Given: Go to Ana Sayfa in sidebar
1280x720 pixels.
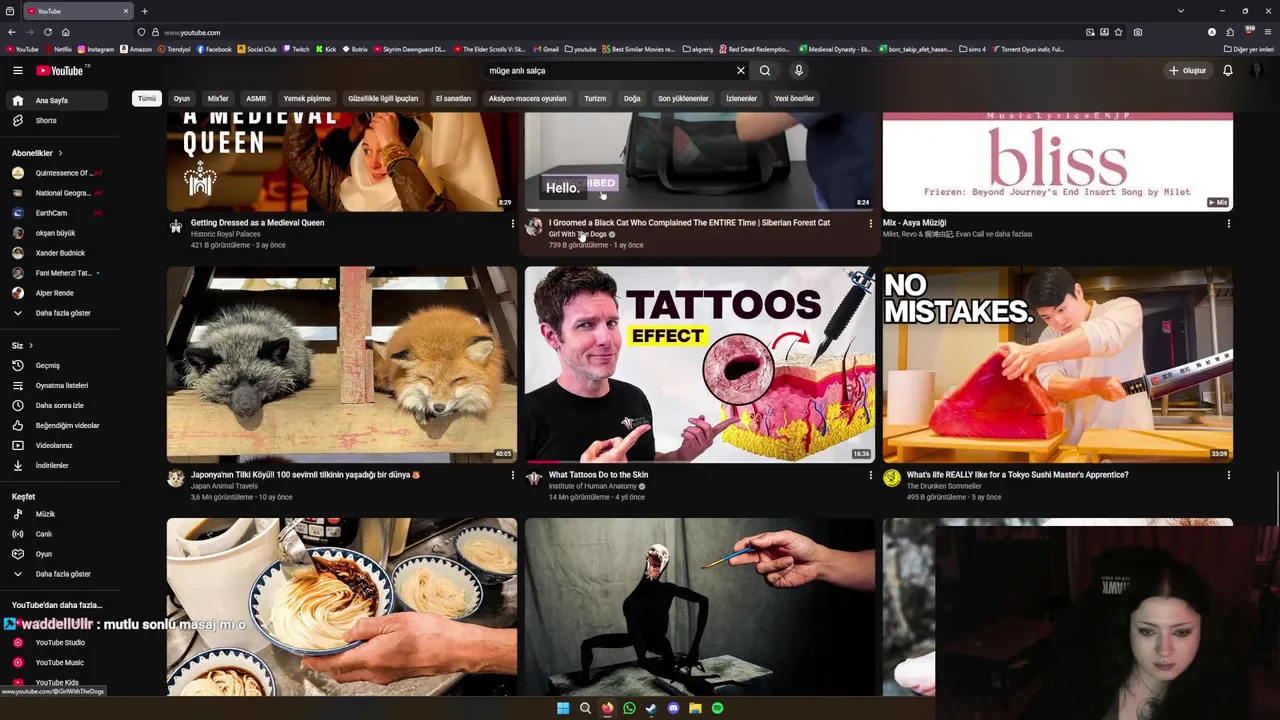Looking at the screenshot, I should click(x=56, y=100).
